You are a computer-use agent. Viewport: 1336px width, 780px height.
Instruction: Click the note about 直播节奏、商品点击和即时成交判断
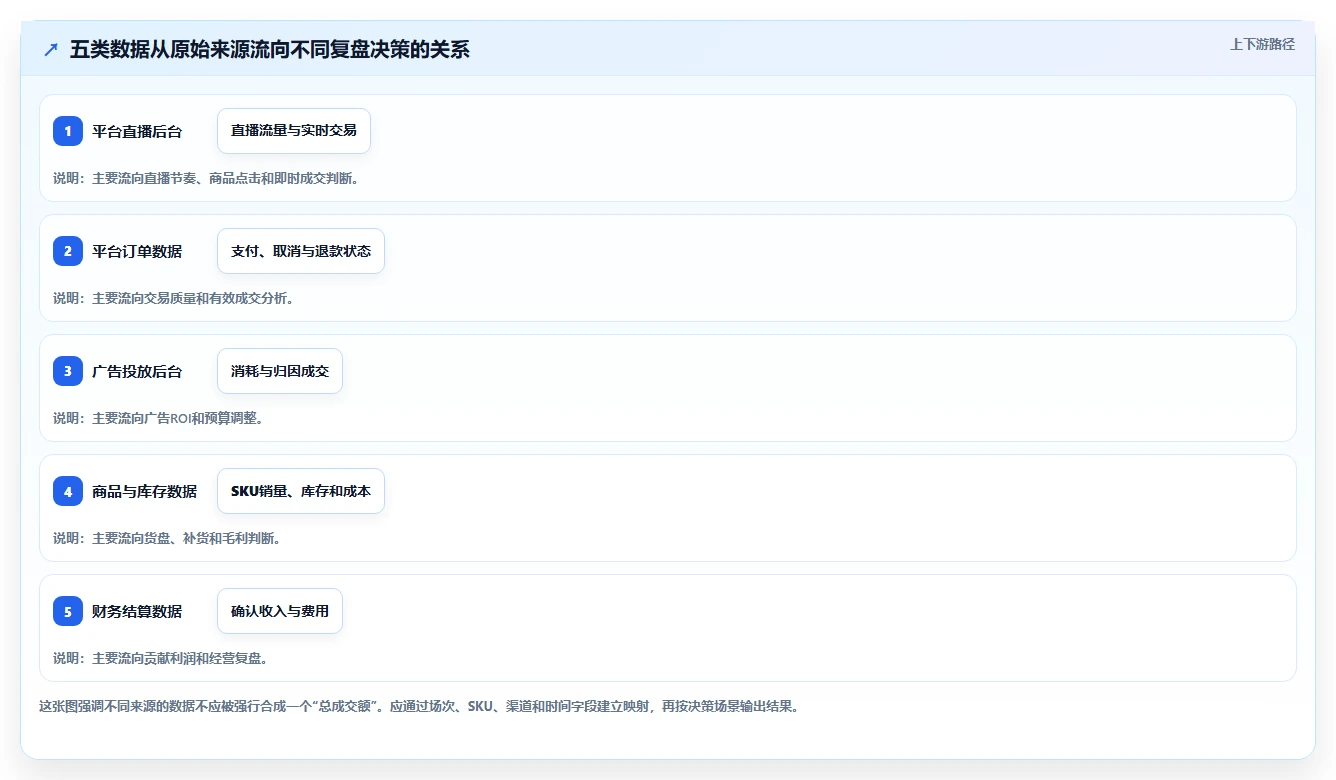coord(206,178)
